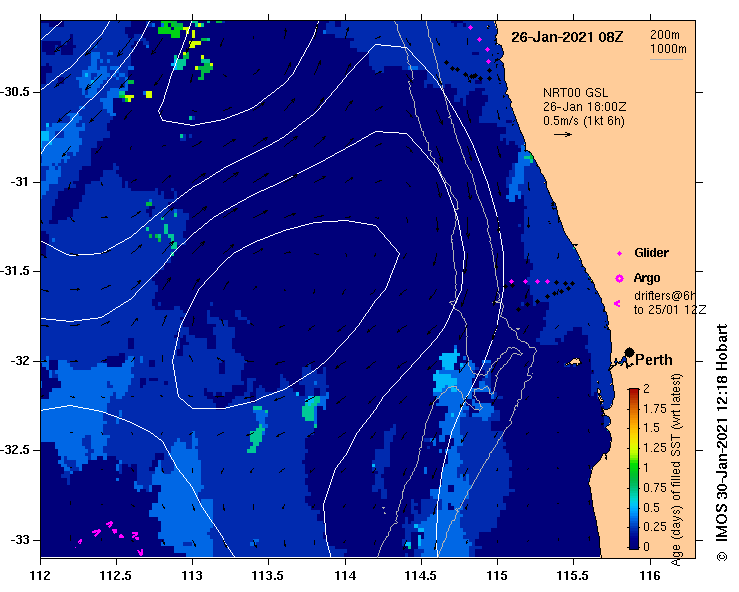Viewport: 739px width, 592px height.
Task: Click the grey line sample under 1000m
Action: 666,59
